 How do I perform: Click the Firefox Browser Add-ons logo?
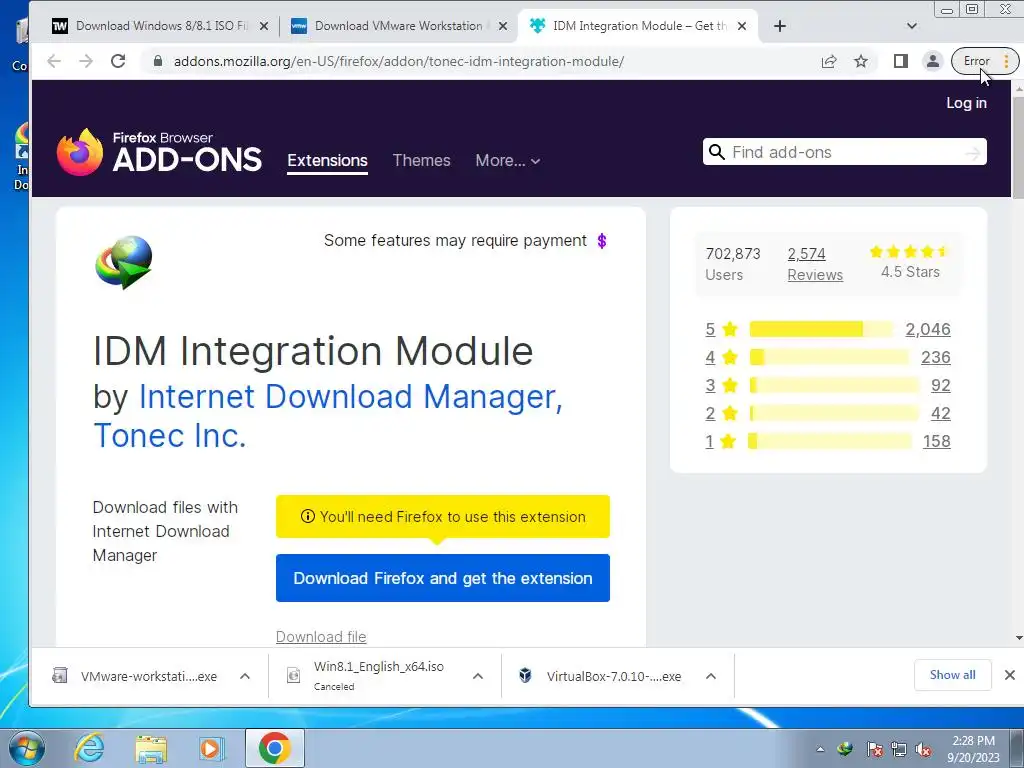click(159, 152)
